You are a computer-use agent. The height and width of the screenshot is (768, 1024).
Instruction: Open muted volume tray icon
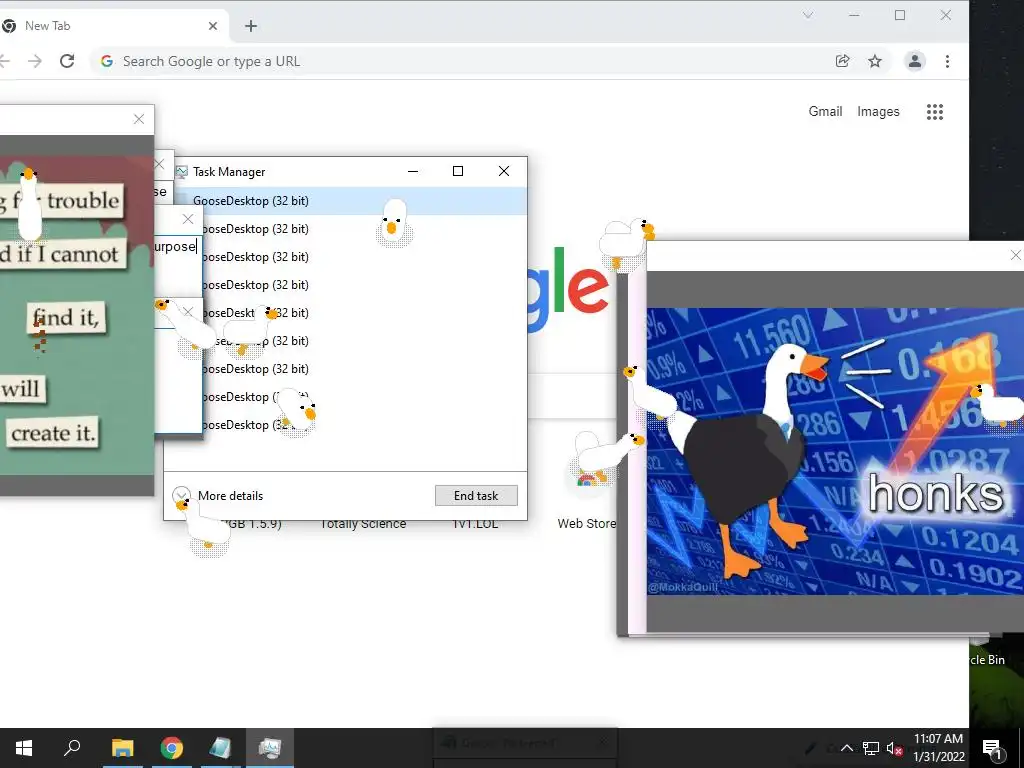coord(894,748)
